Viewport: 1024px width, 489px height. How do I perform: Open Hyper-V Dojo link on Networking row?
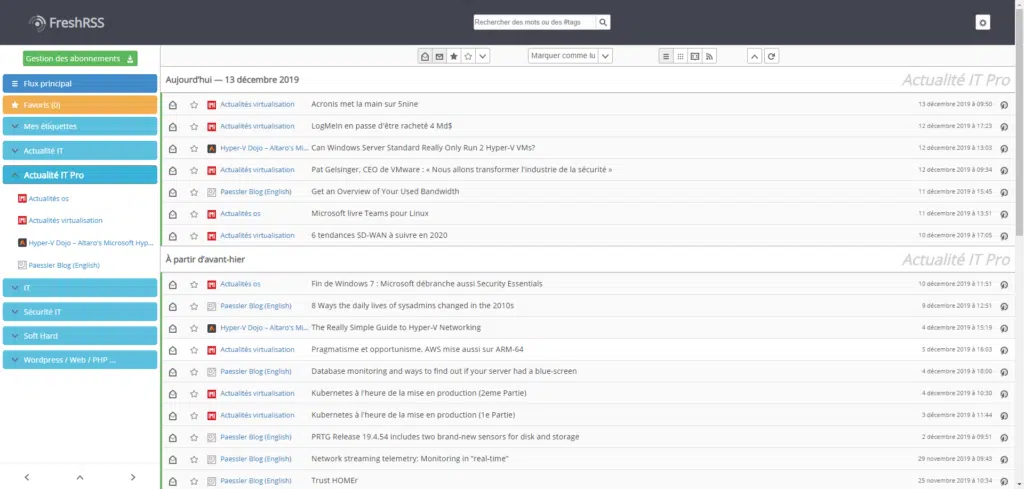[x=264, y=328]
